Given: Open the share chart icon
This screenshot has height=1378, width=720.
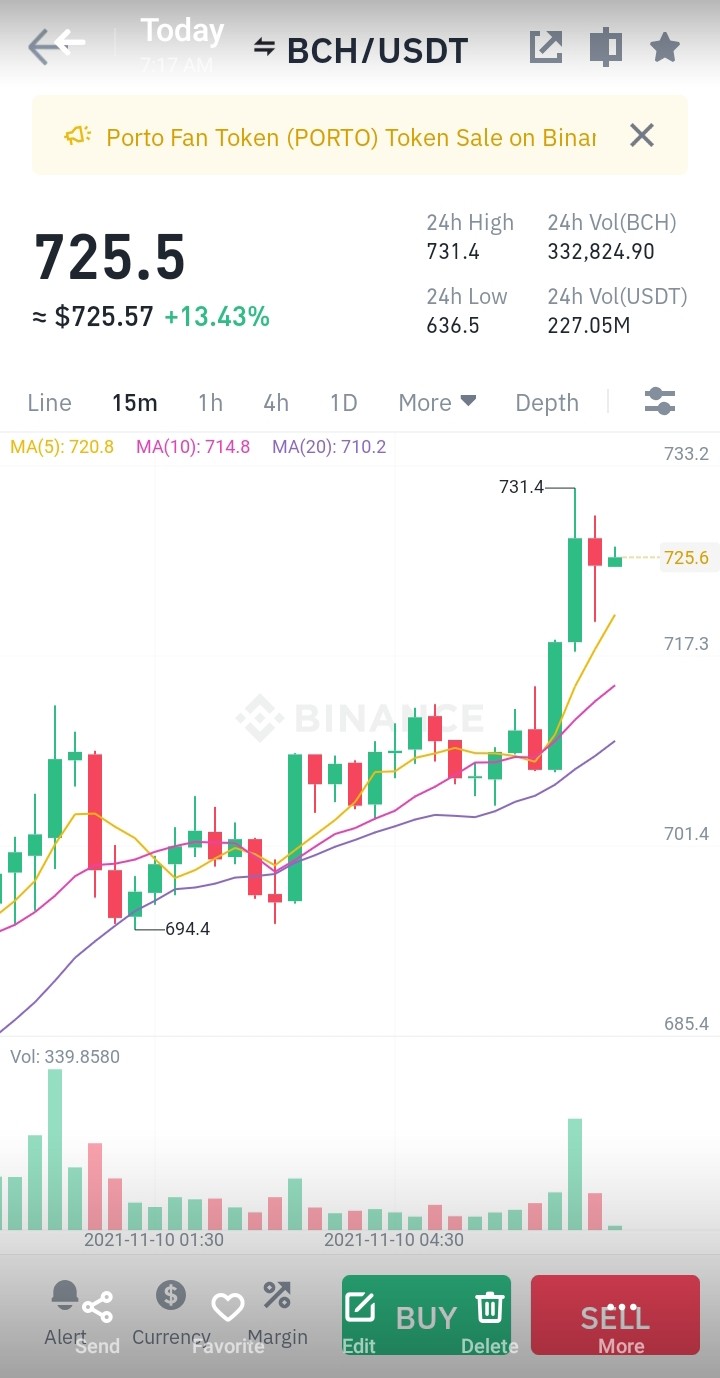Looking at the screenshot, I should coord(546,47).
